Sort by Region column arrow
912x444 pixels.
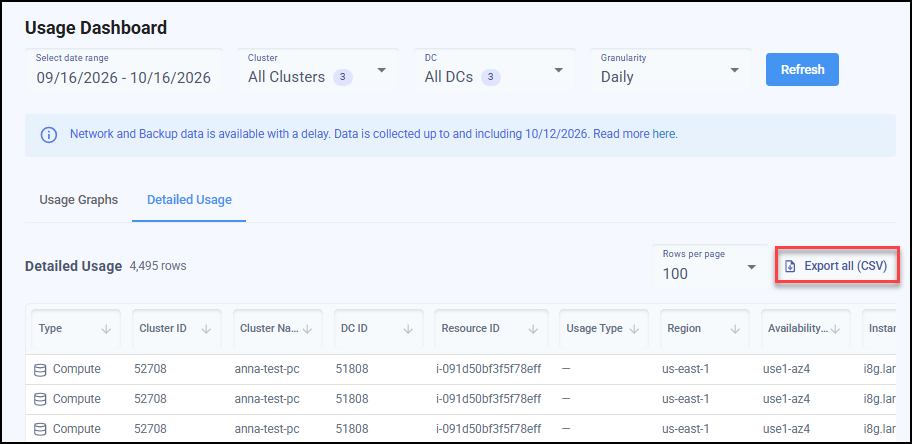click(735, 329)
